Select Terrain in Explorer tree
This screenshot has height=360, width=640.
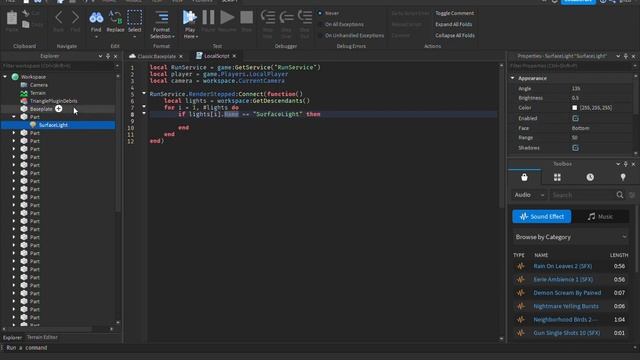[x=38, y=93]
